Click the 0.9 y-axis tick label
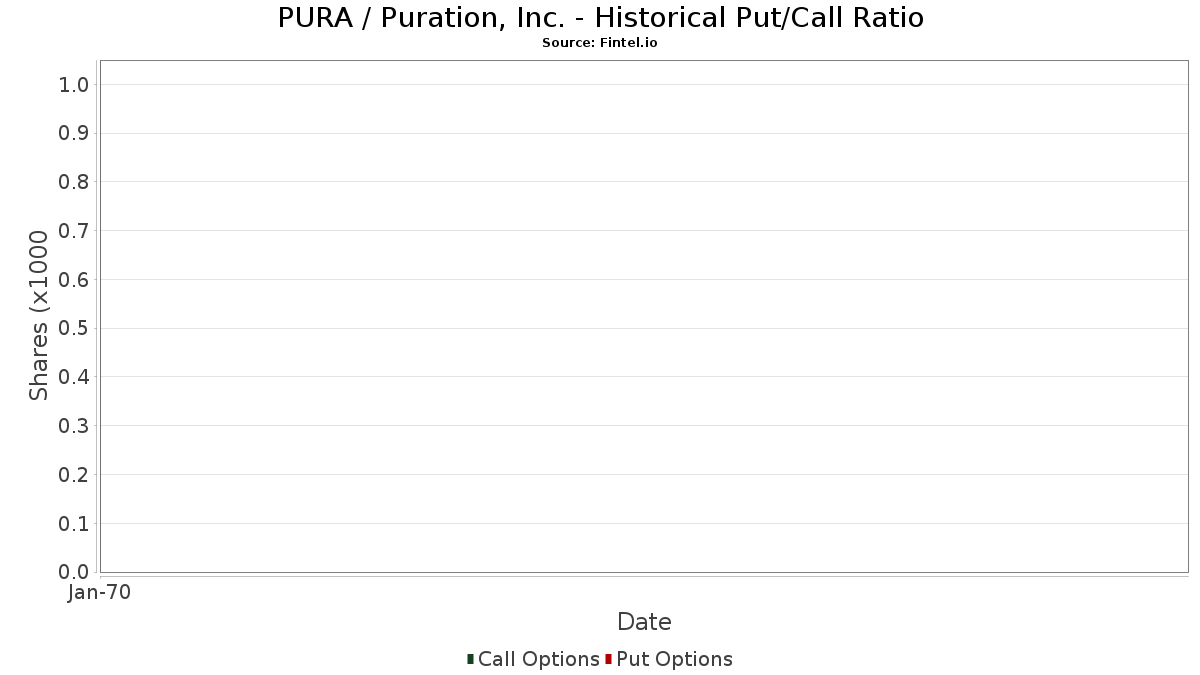 (75, 133)
